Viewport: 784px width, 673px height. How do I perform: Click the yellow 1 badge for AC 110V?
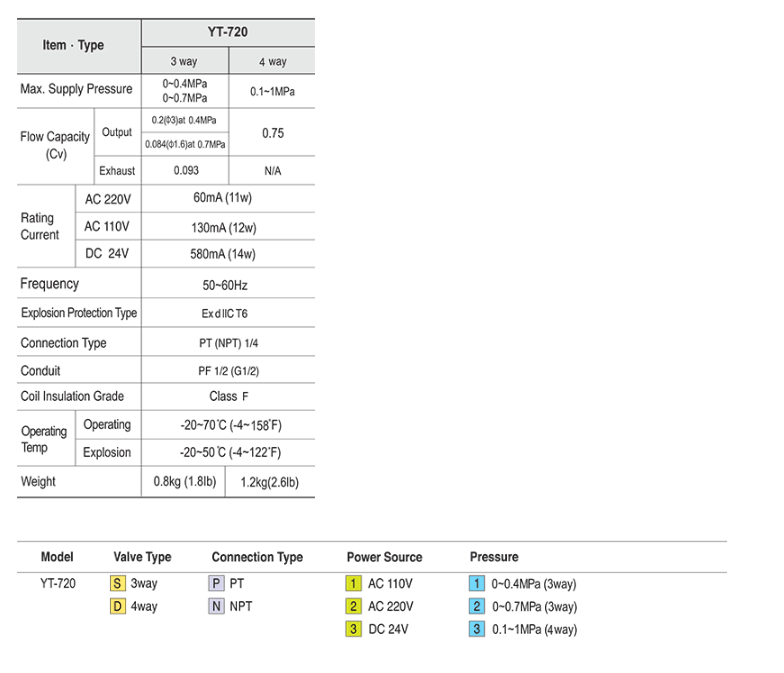point(354,584)
